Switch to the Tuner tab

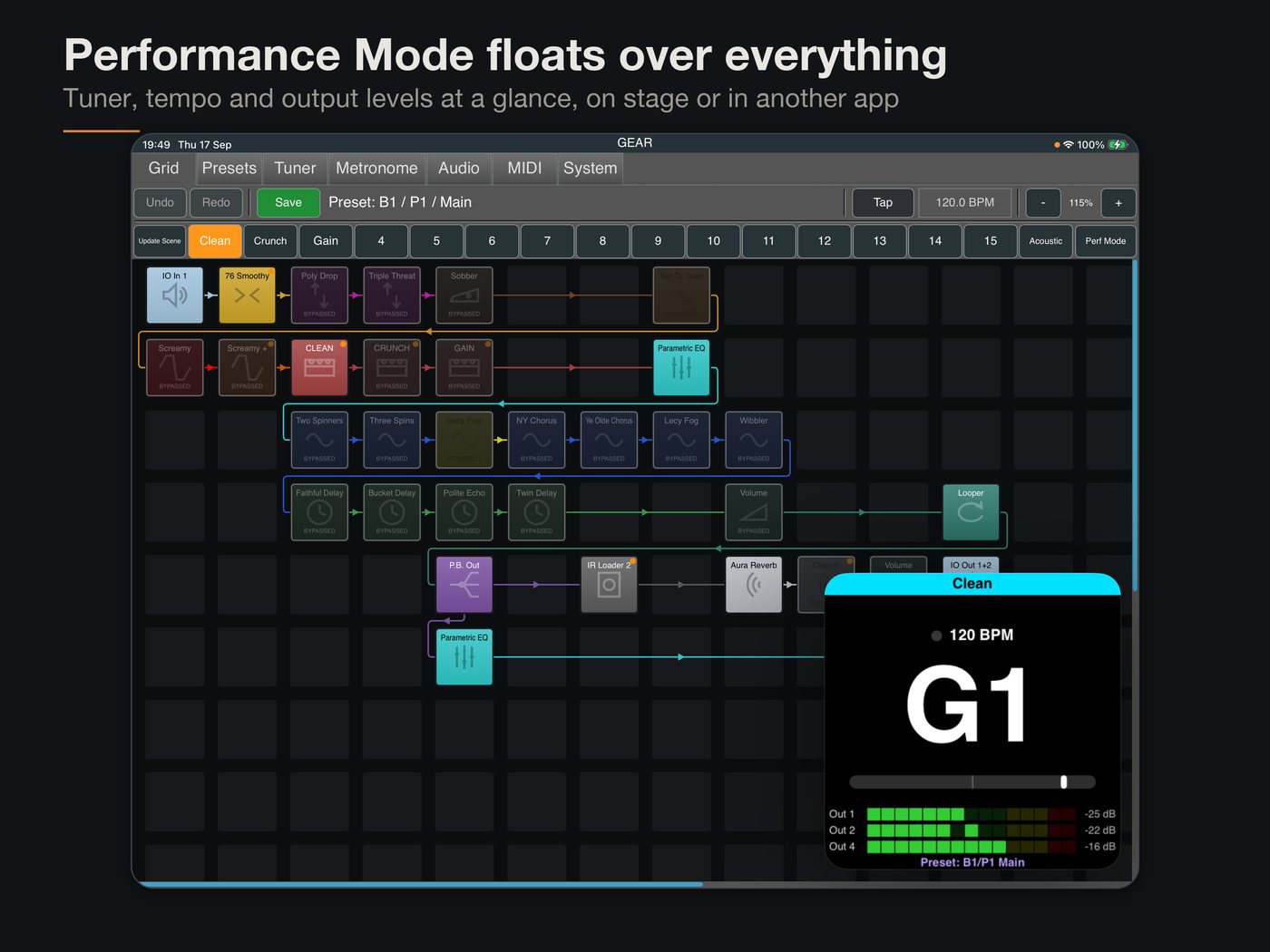click(295, 169)
